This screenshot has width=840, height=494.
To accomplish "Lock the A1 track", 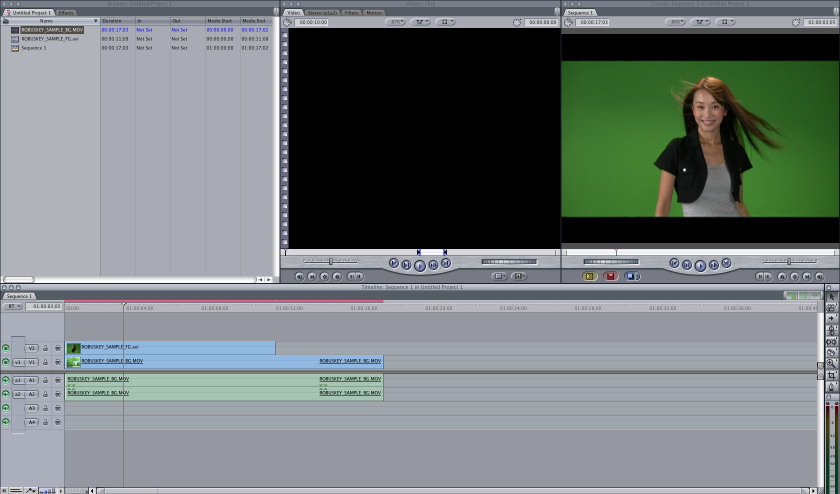I will [46, 380].
